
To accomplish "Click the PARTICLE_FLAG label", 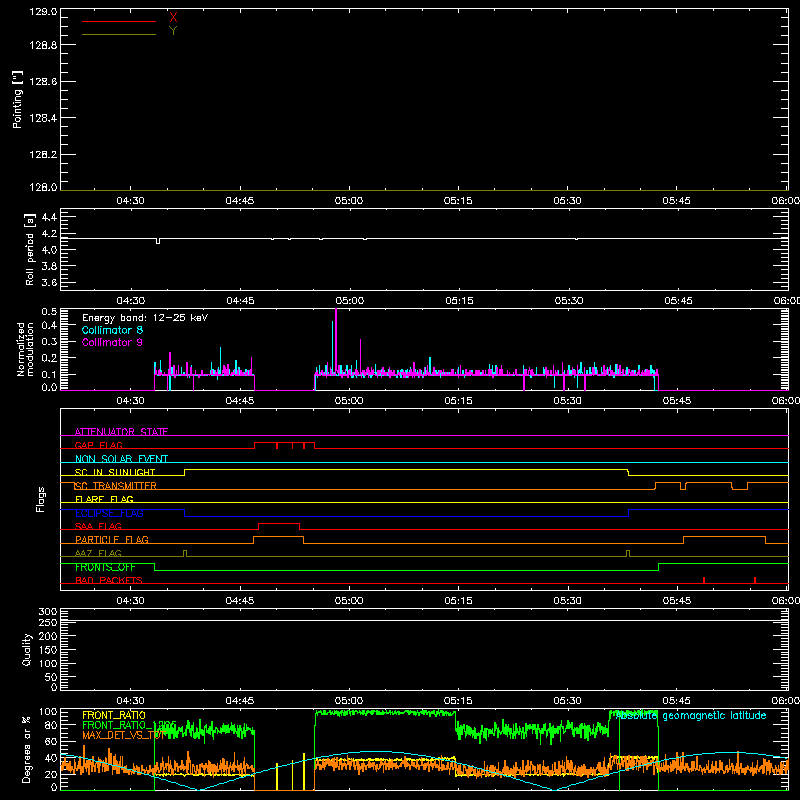I will click(x=112, y=539).
